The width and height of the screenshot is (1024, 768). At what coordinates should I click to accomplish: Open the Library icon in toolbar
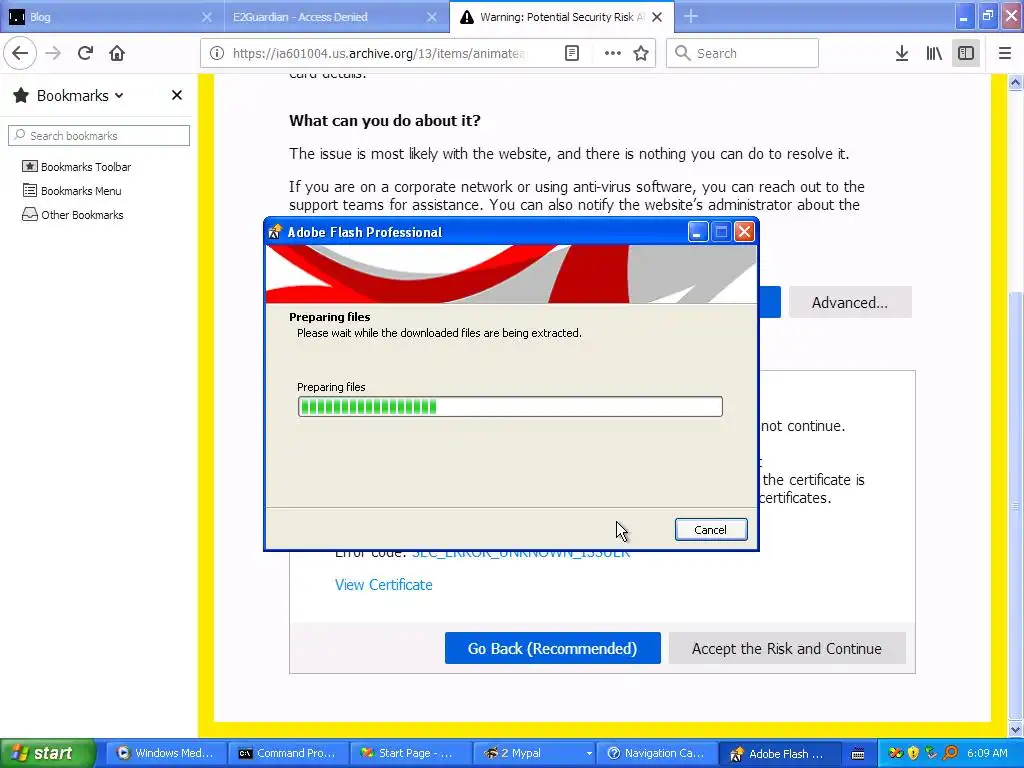click(x=934, y=53)
